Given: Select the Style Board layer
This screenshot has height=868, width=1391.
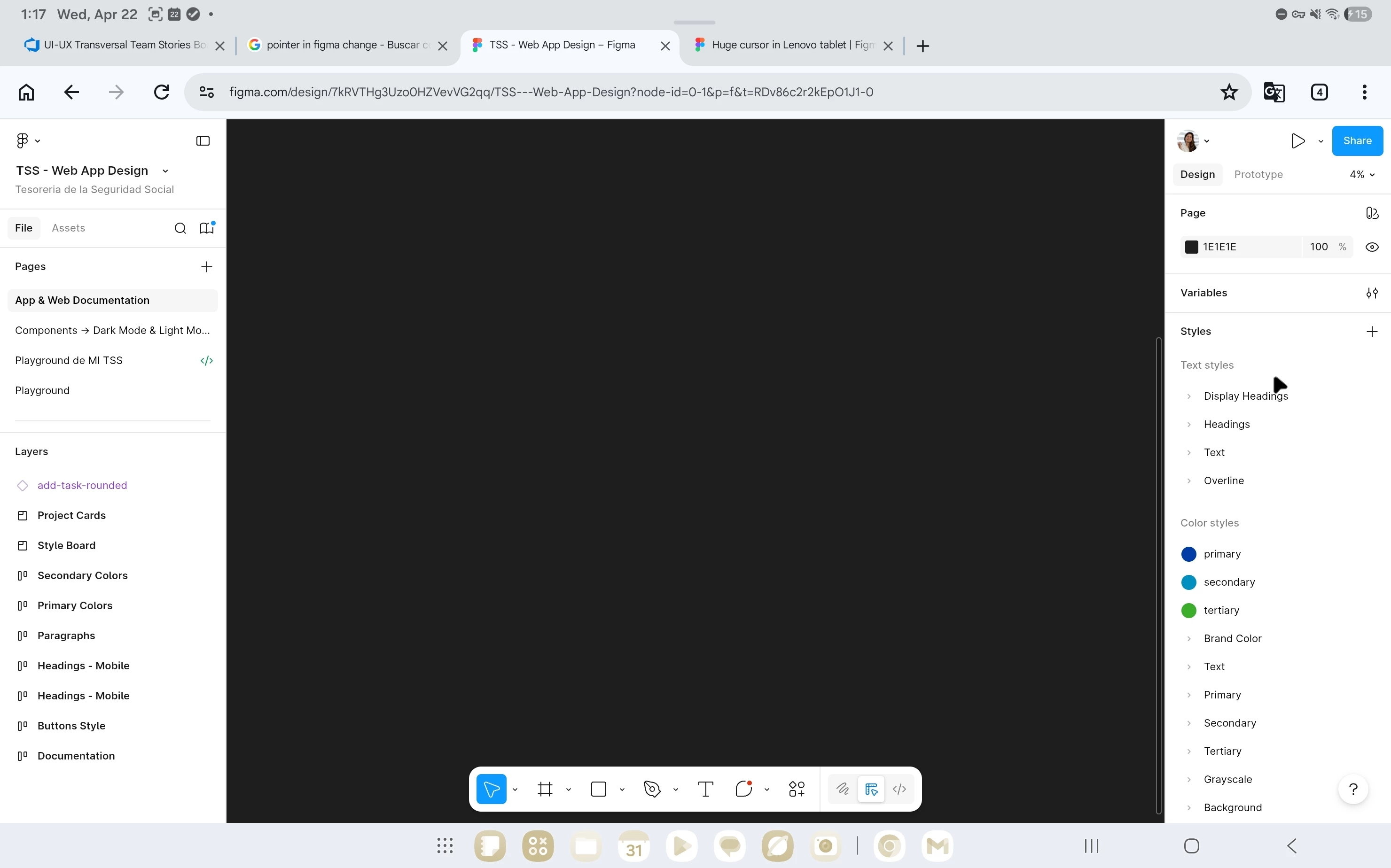Looking at the screenshot, I should click(x=67, y=545).
